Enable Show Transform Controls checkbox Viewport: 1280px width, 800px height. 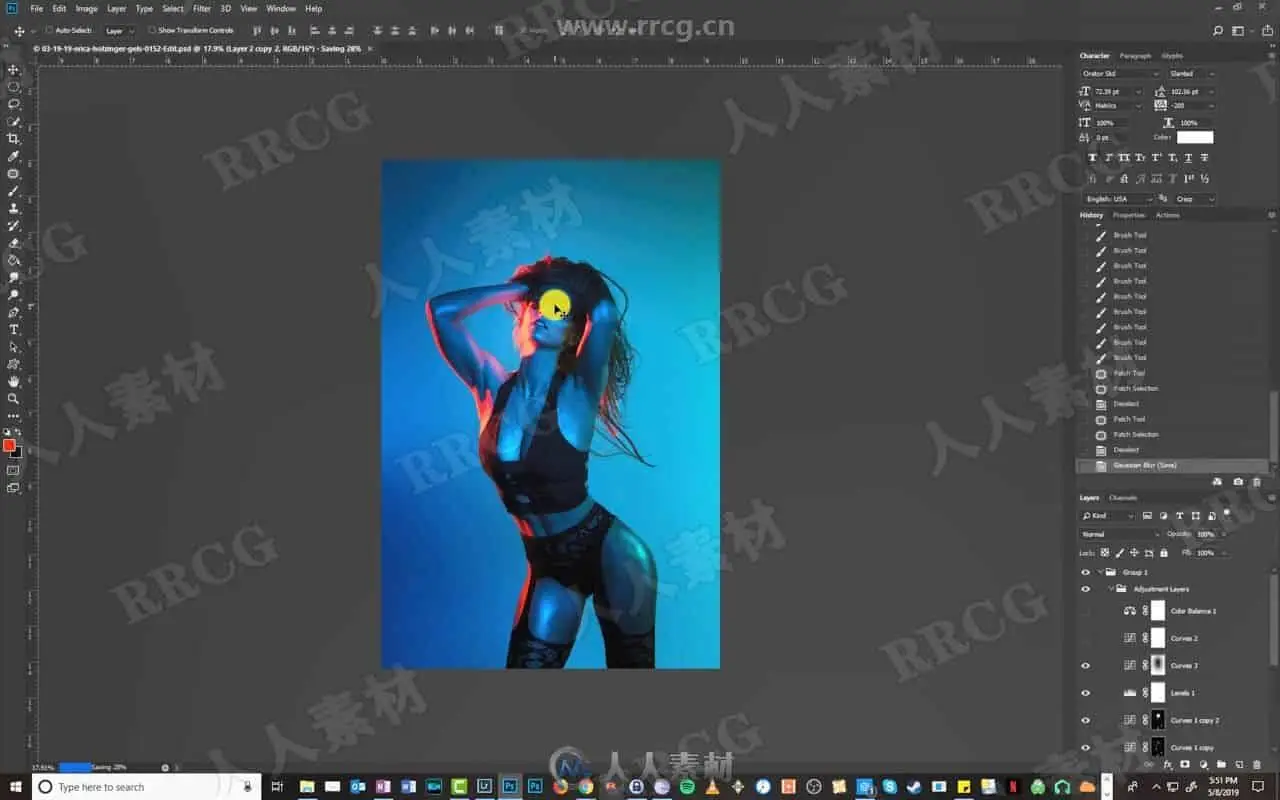pyautogui.click(x=152, y=30)
